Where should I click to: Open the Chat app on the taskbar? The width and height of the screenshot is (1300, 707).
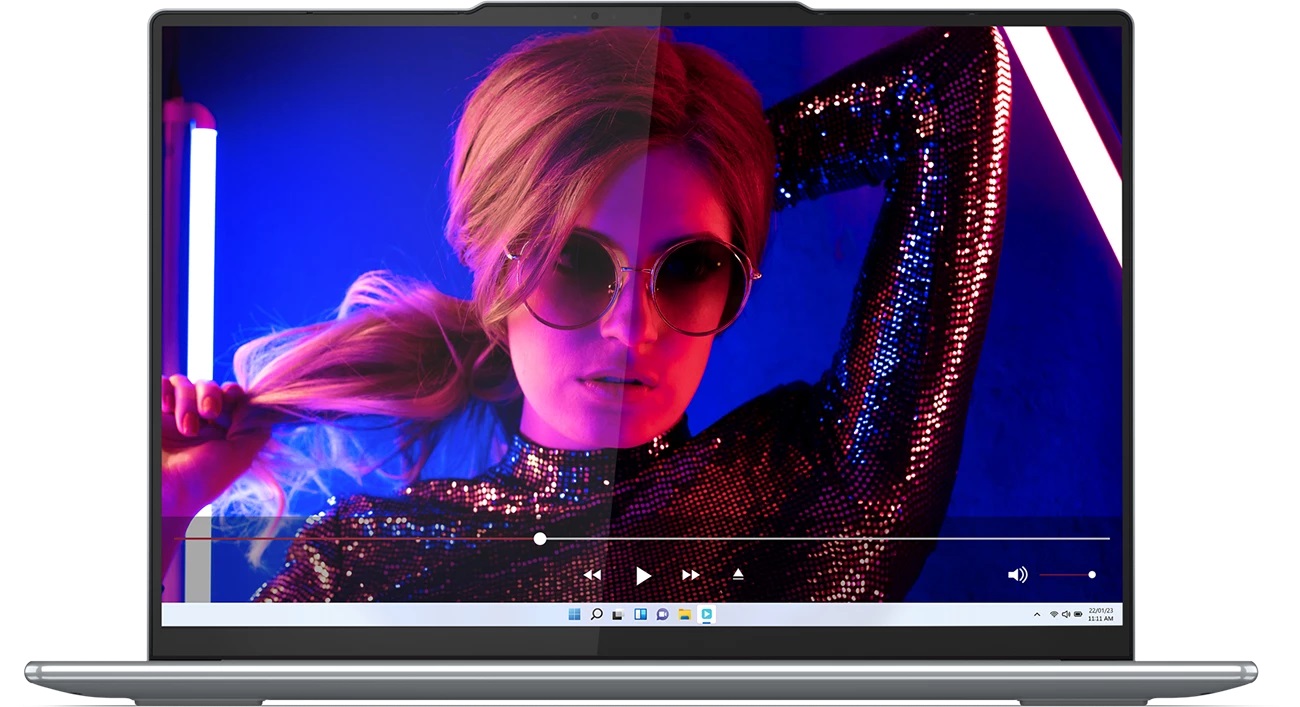(662, 614)
